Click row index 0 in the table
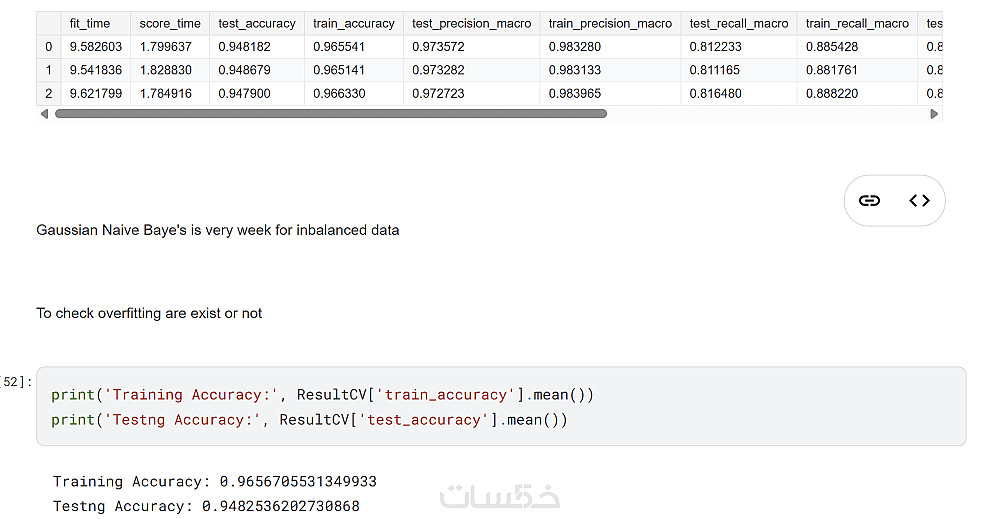 click(48, 46)
